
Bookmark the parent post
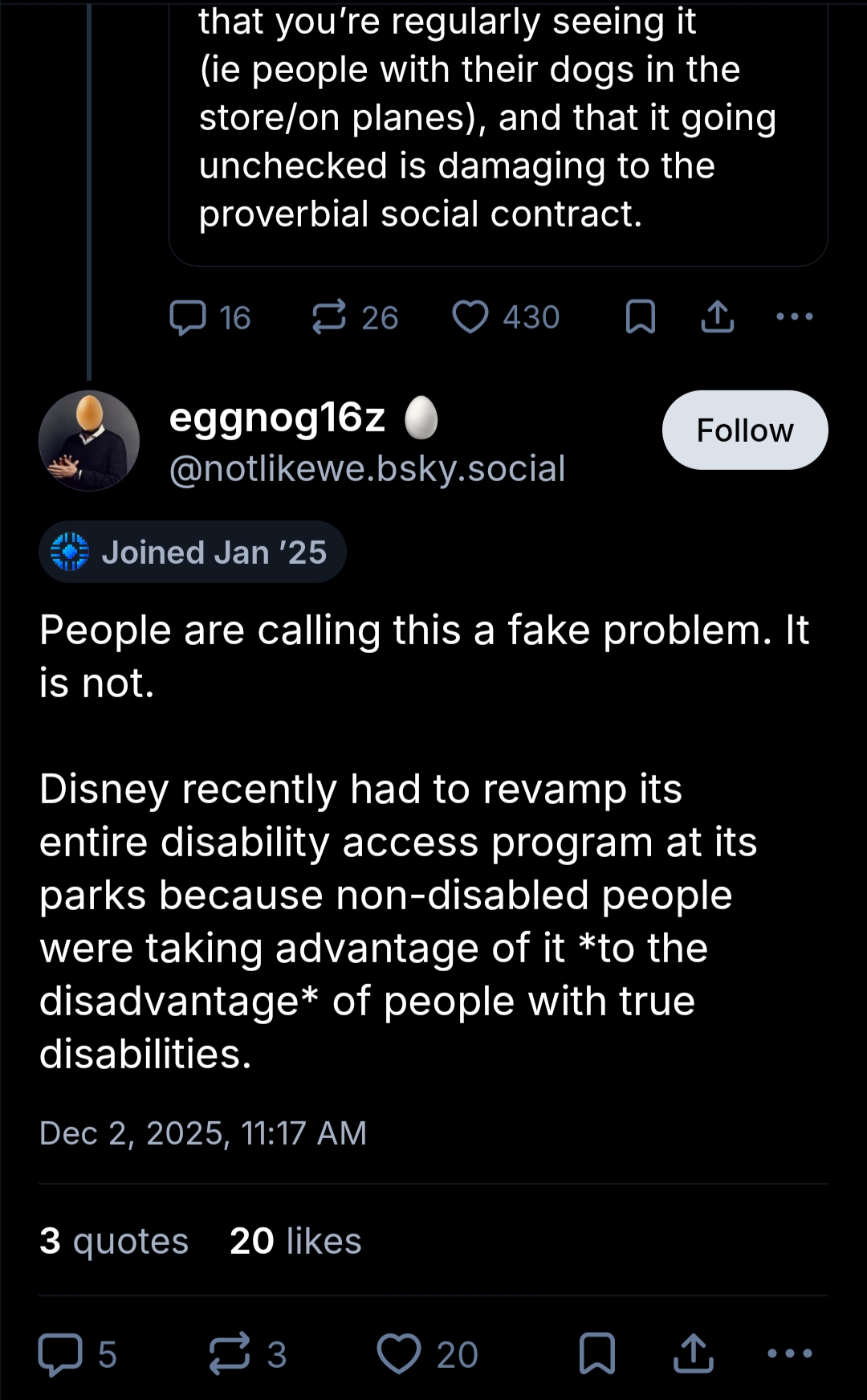[x=640, y=317]
